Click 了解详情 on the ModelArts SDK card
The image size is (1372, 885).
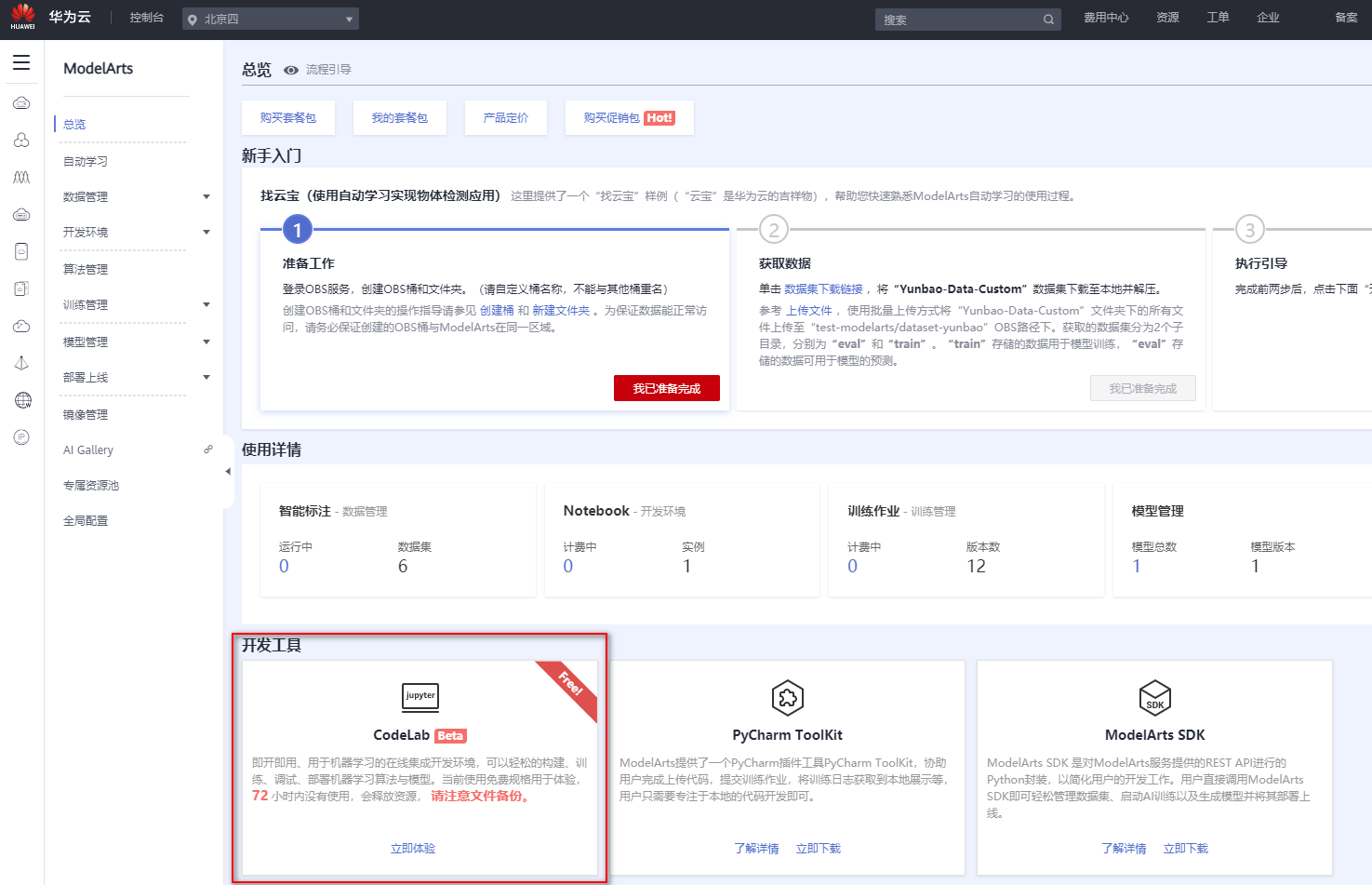tap(1124, 849)
